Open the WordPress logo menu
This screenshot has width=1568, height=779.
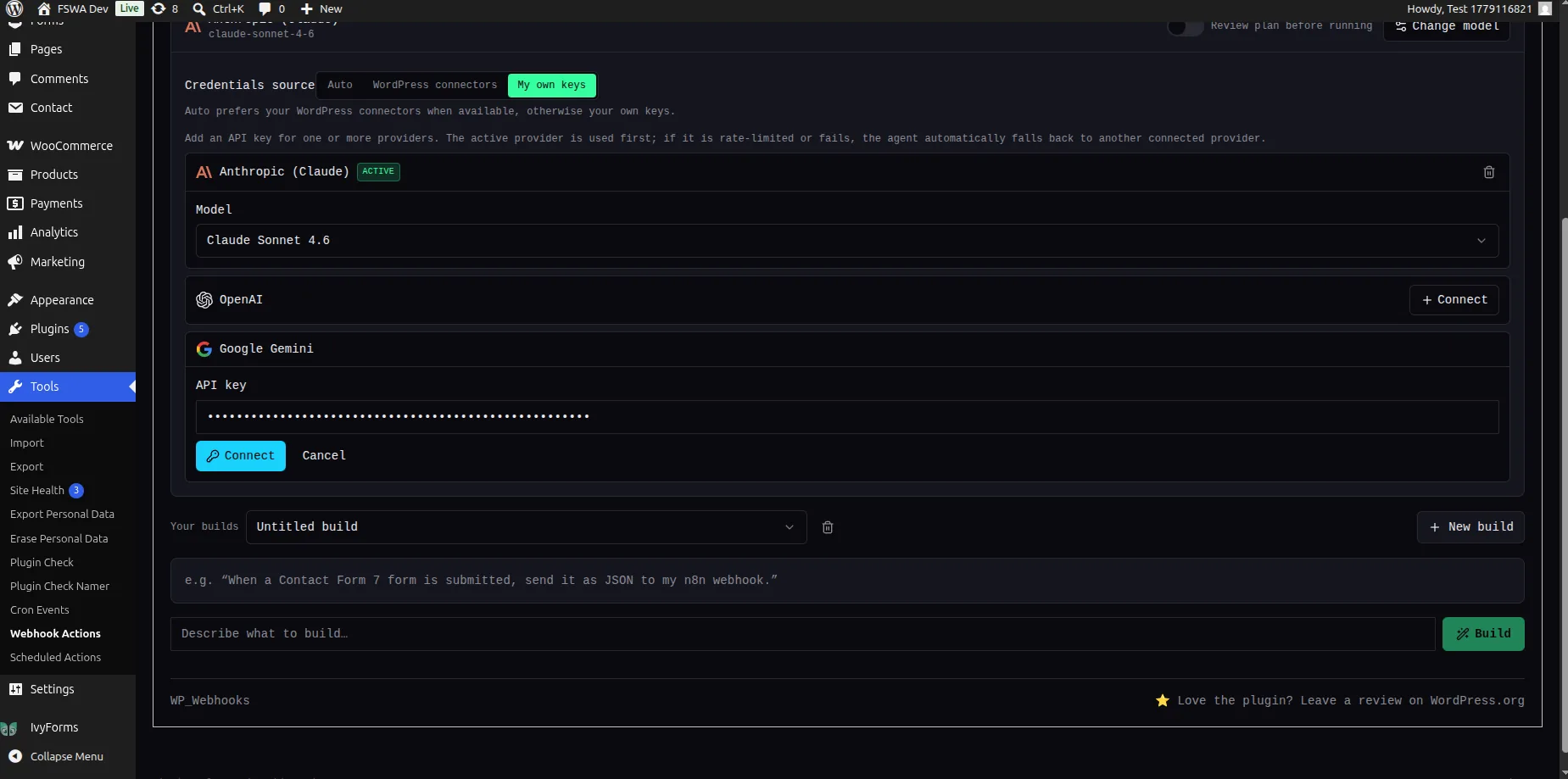click(14, 9)
